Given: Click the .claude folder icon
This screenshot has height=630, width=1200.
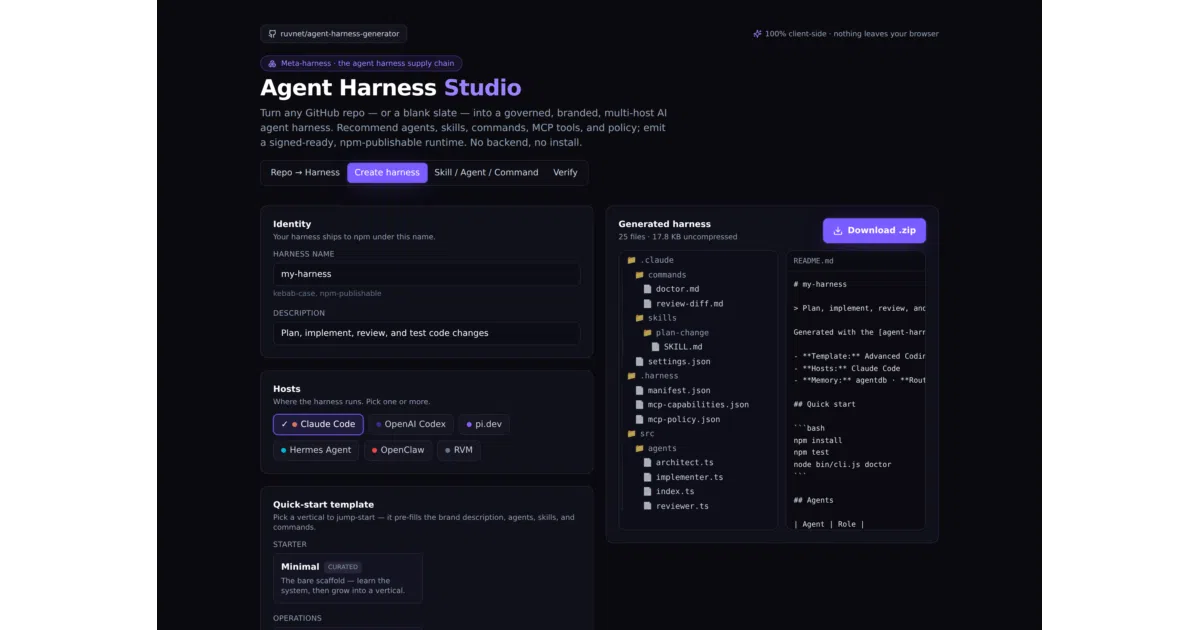Looking at the screenshot, I should tap(631, 260).
